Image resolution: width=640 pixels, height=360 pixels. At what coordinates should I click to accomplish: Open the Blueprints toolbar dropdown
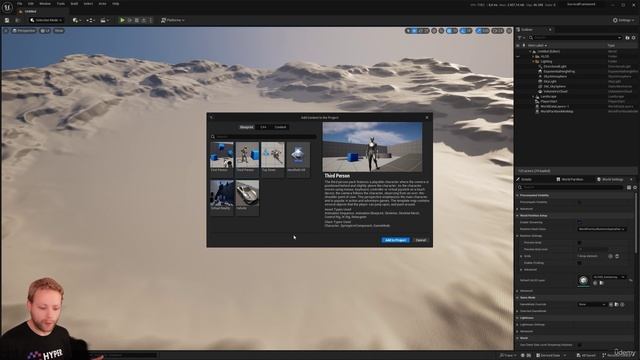[90, 20]
